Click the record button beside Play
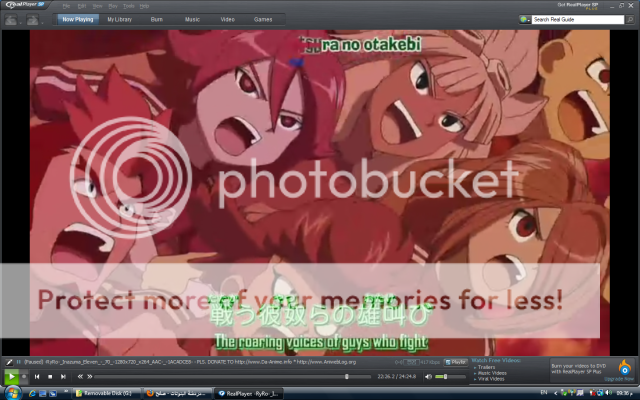The image size is (640, 400). pos(24,377)
